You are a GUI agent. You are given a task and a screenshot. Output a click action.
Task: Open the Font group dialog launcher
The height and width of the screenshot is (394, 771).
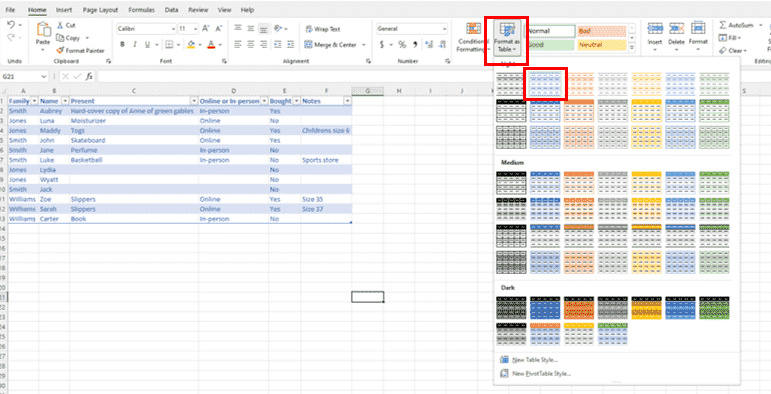pos(224,61)
